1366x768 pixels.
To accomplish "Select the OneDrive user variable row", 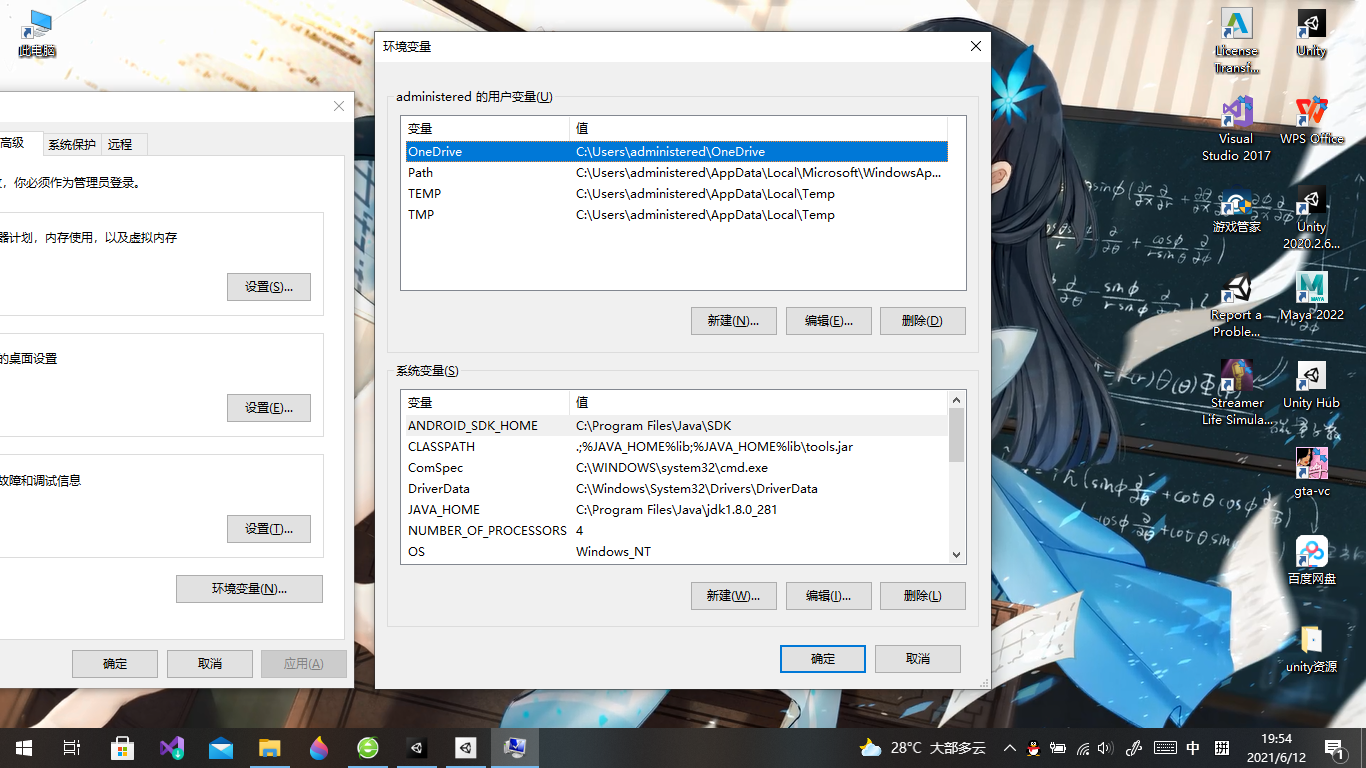I will coord(675,152).
